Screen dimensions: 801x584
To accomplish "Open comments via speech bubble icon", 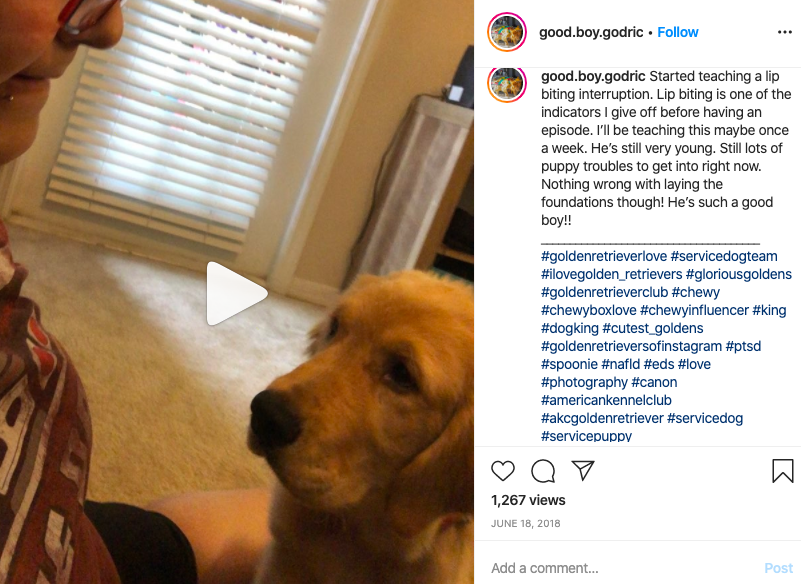I will [x=543, y=471].
